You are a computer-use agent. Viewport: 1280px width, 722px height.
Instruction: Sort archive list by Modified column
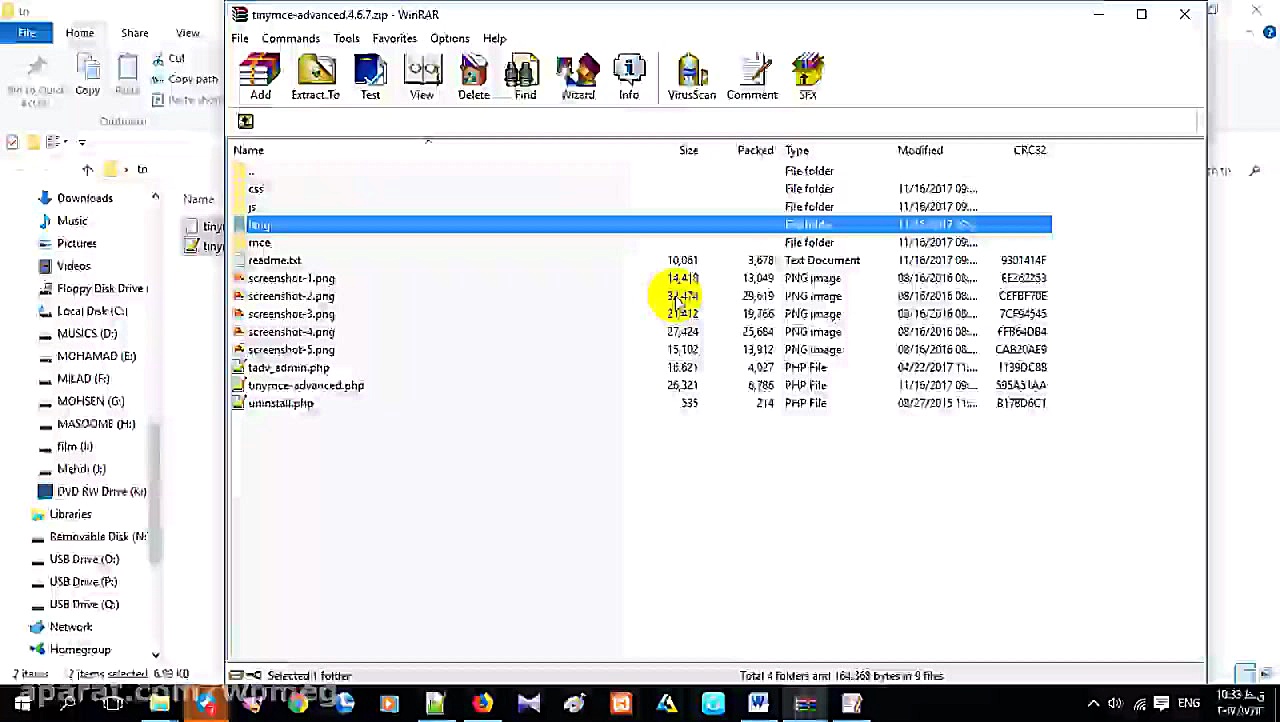(920, 150)
